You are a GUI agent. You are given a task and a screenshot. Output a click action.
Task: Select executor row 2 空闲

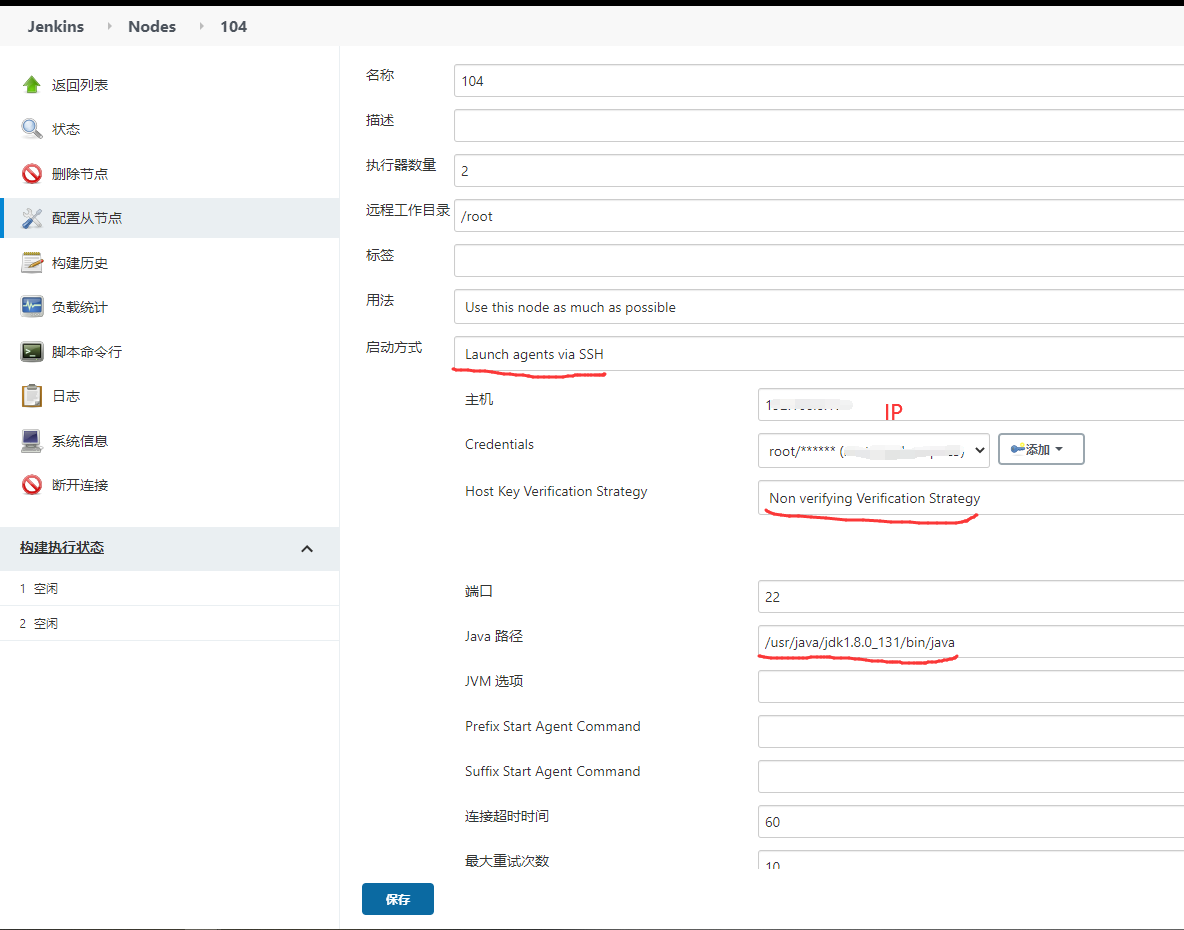[169, 624]
